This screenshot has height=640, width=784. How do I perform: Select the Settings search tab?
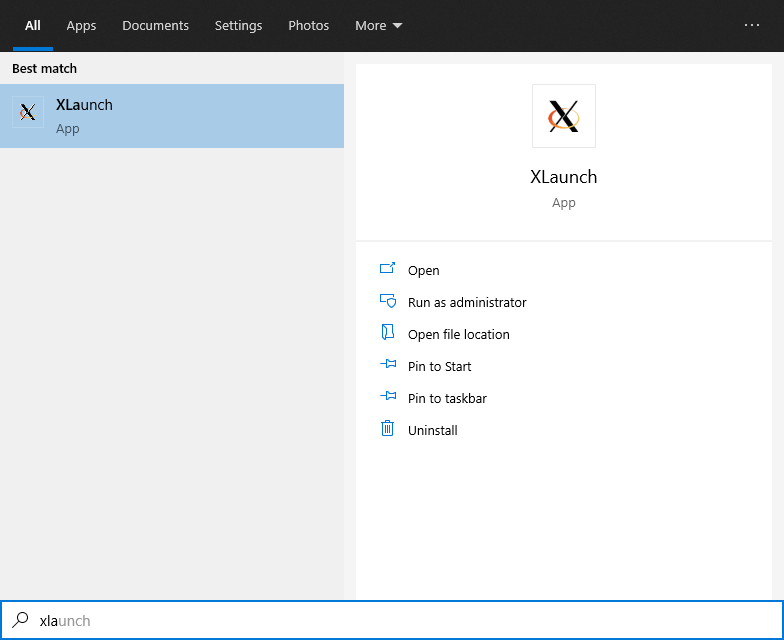click(x=238, y=26)
